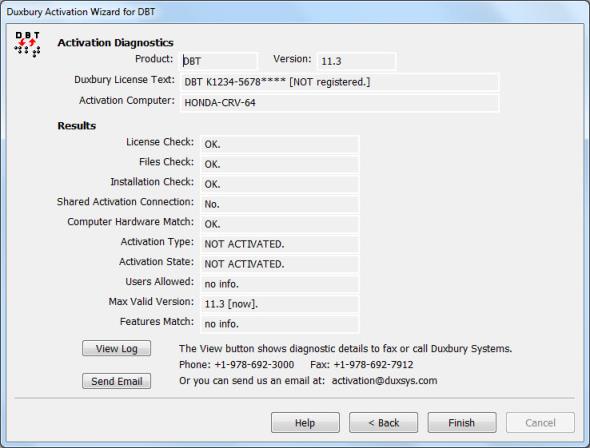This screenshot has width=590, height=448.
Task: Select the License Check result field
Action: coord(280,144)
